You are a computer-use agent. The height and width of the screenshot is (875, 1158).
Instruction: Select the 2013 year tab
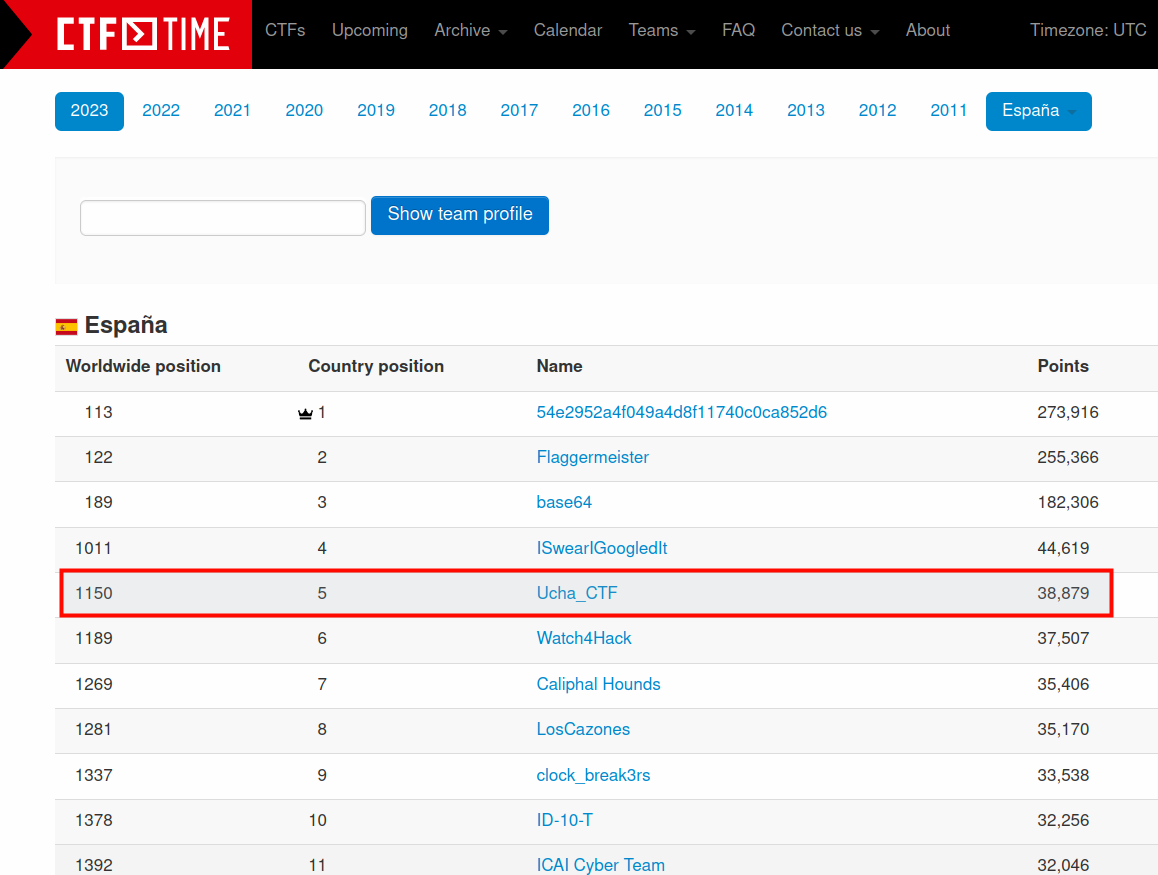click(x=806, y=111)
